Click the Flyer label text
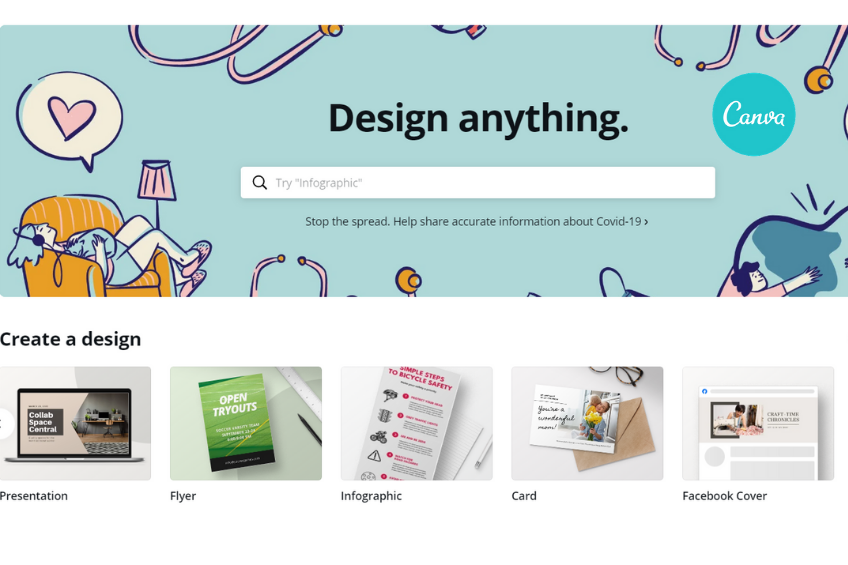The height and width of the screenshot is (565, 848). pyautogui.click(x=183, y=496)
